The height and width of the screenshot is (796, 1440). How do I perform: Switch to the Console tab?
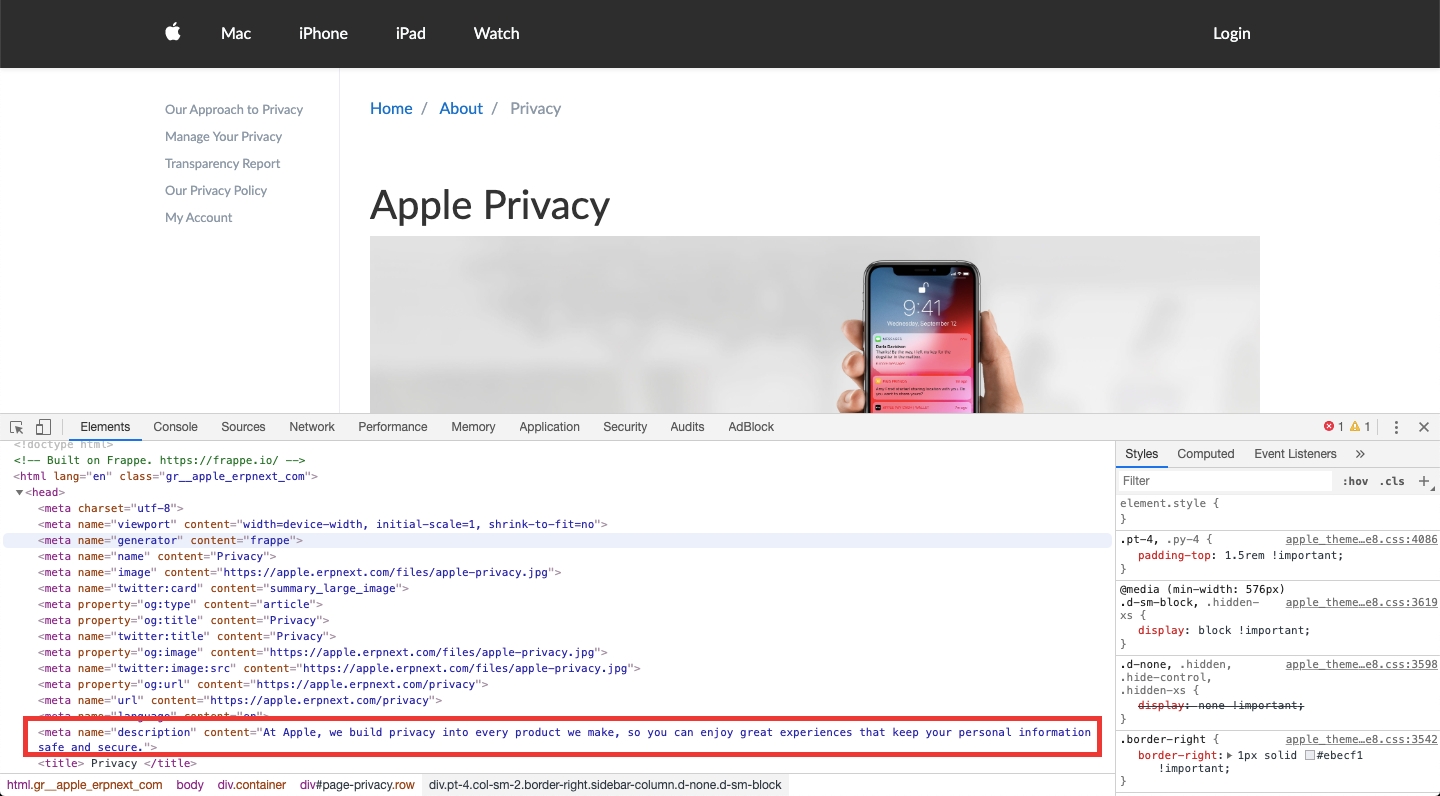click(175, 427)
